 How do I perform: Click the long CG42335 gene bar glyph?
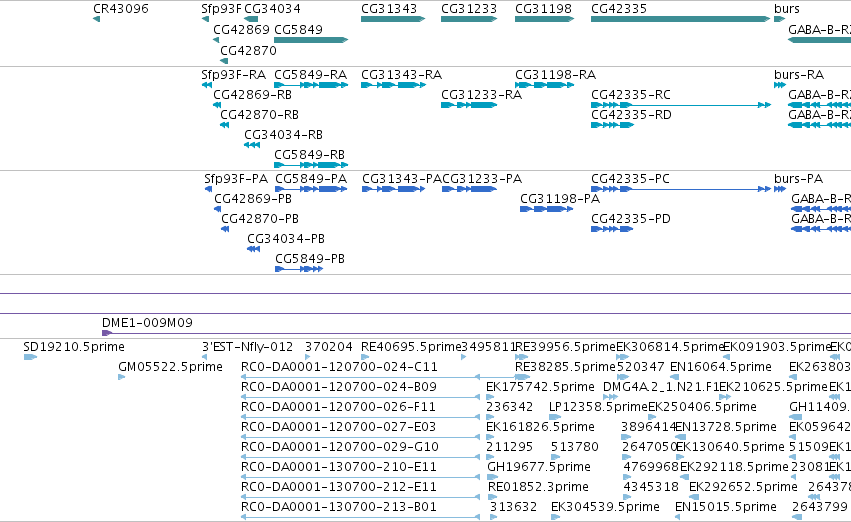tap(680, 19)
